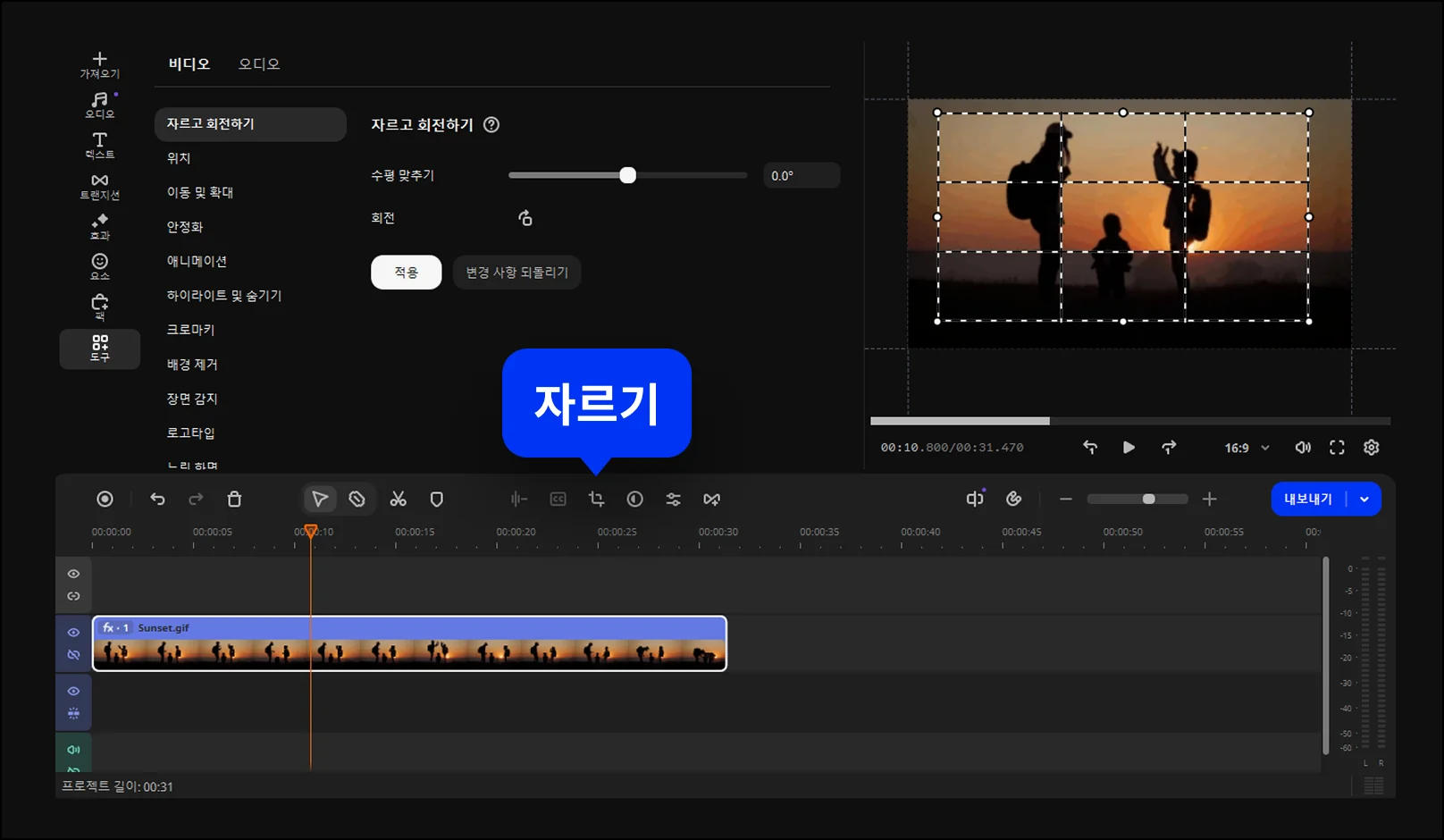Viewport: 1444px width, 840px height.
Task: Expand the 내보내기 export options arrow
Action: coord(1364,500)
